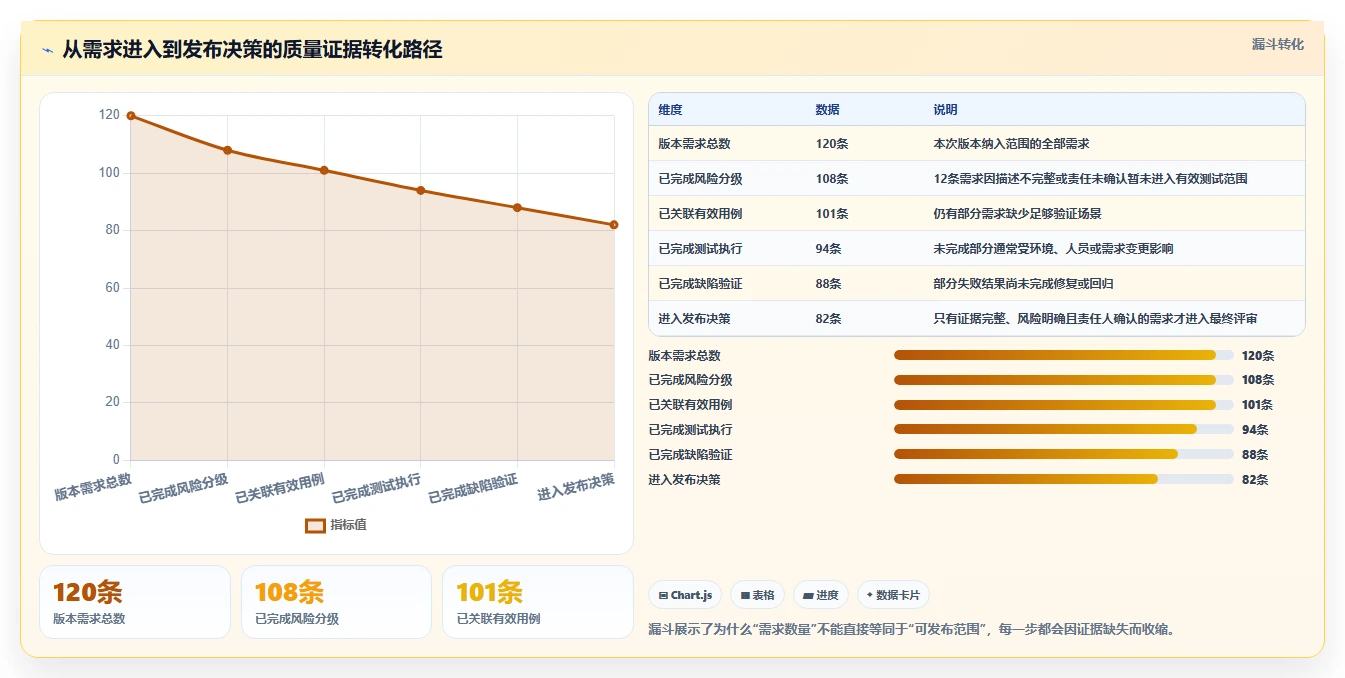
Task: Click the lightning icon beside the page title
Action: click(x=47, y=50)
